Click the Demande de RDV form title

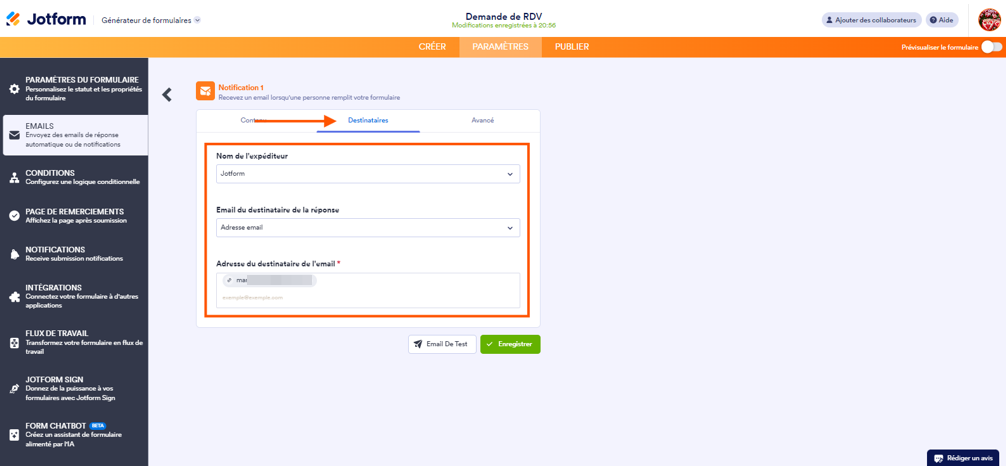(503, 16)
